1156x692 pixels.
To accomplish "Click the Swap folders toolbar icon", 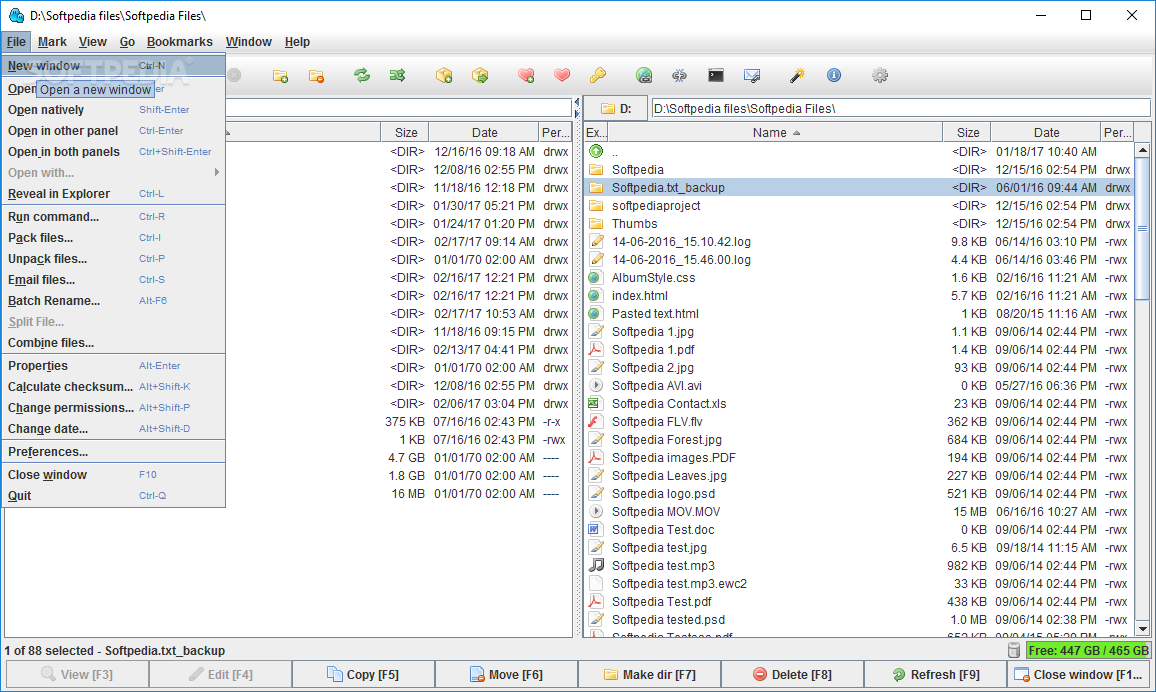I will tap(361, 75).
